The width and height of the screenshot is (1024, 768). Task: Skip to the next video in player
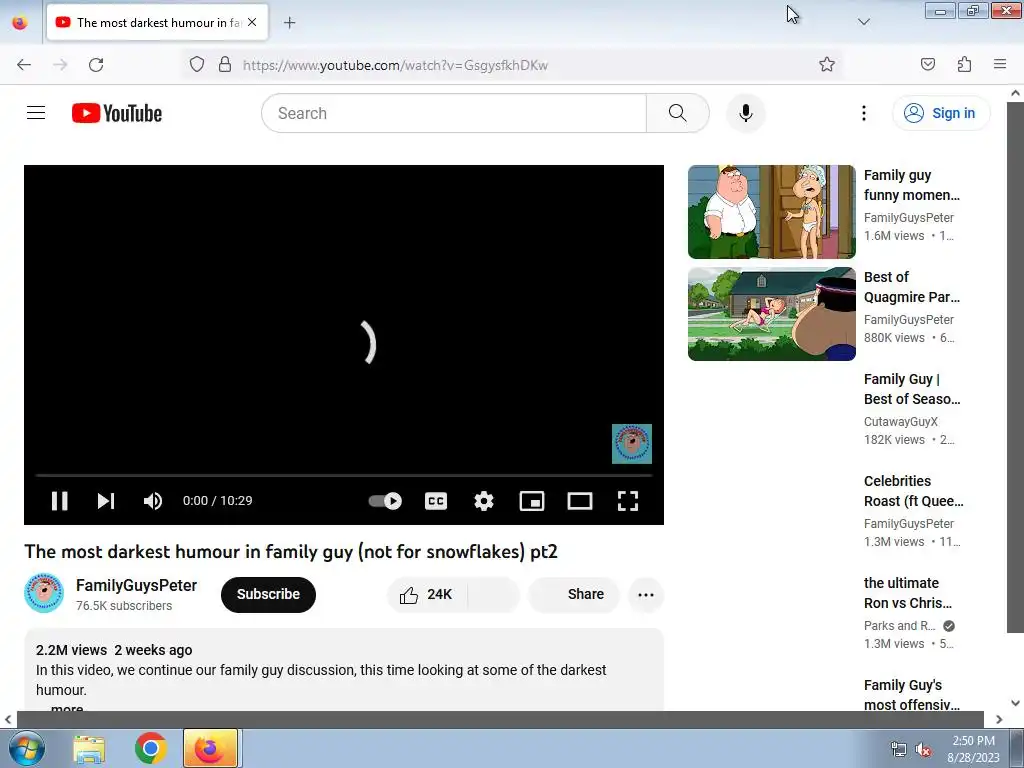tap(106, 501)
